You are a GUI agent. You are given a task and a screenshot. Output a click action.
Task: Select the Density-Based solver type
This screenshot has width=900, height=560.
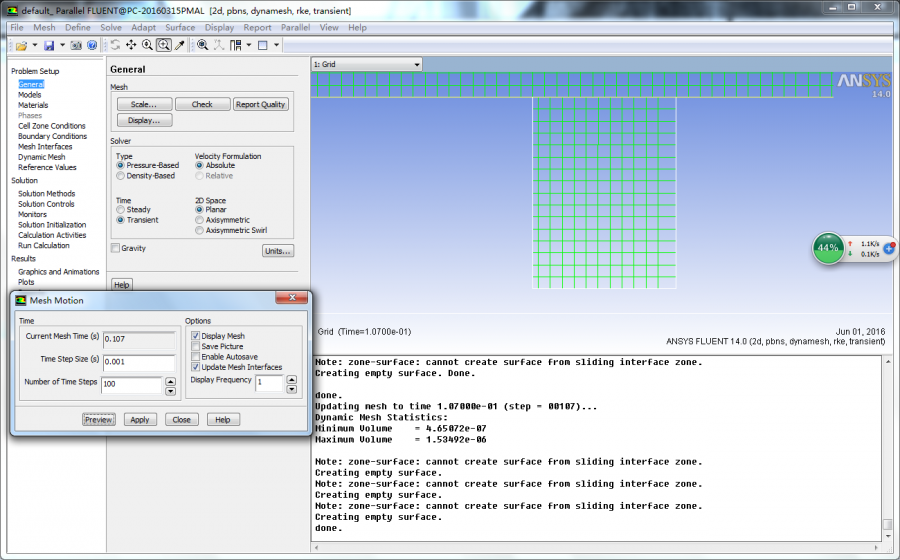point(121,176)
